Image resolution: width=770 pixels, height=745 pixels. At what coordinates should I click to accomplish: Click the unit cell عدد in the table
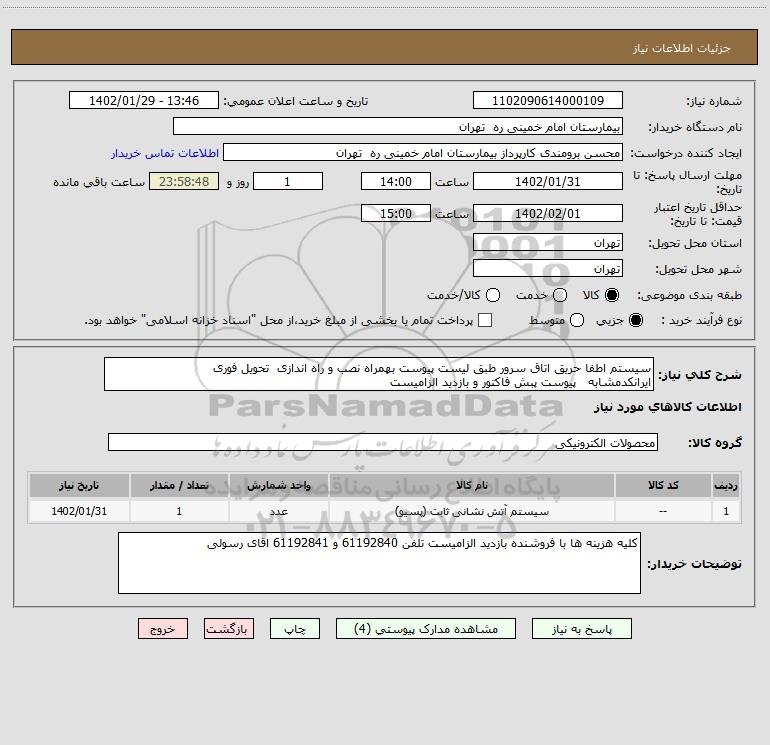278,511
